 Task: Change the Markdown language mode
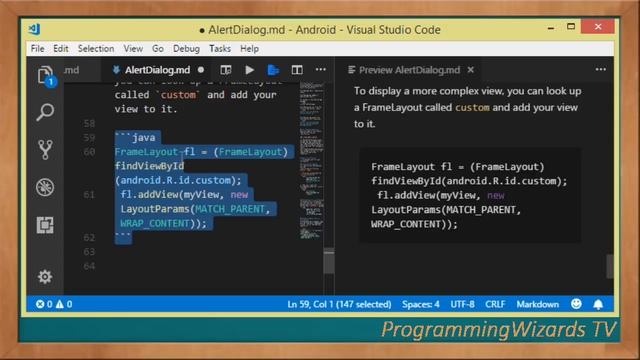pos(538,304)
